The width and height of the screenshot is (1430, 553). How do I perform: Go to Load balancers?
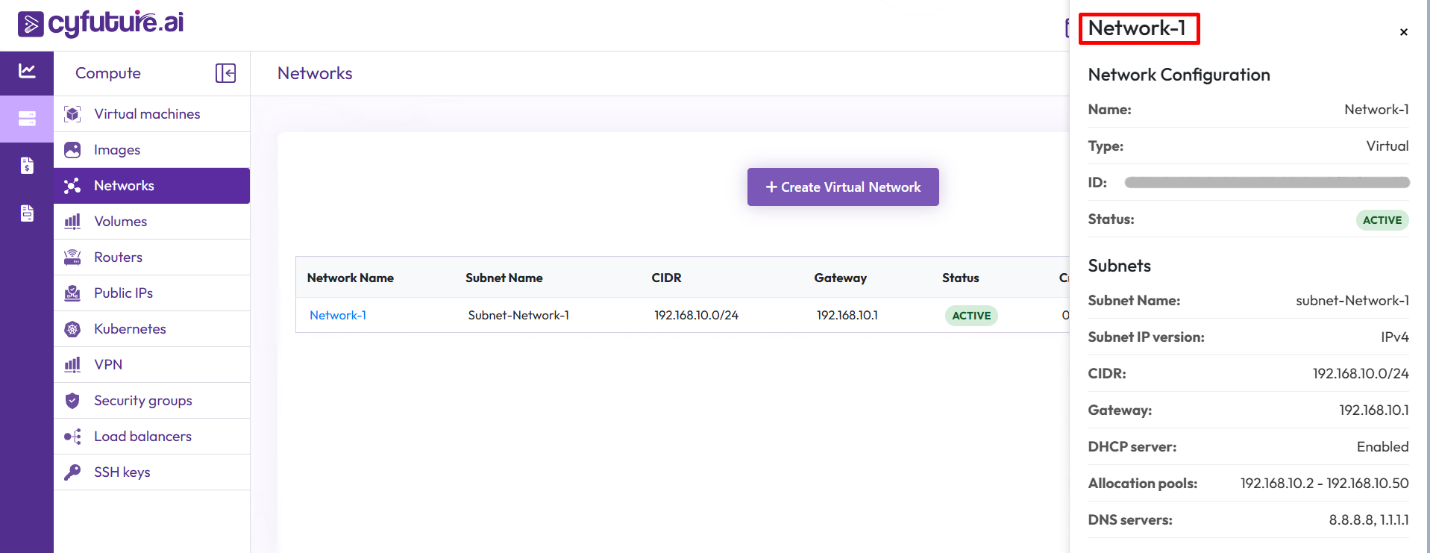pos(142,436)
